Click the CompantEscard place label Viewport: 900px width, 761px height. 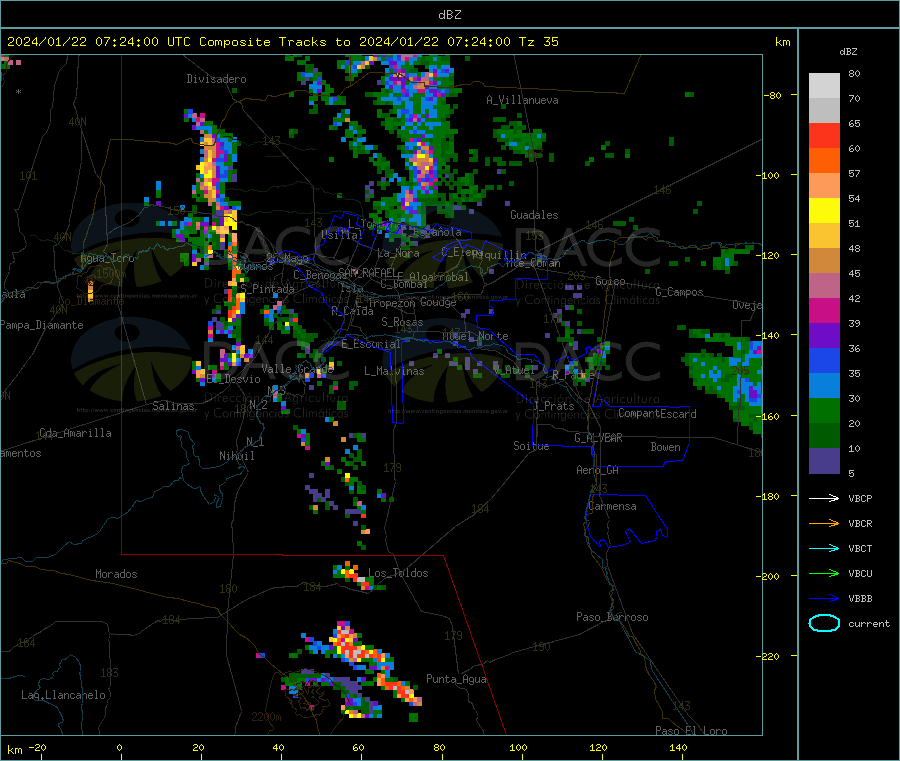pyautogui.click(x=657, y=414)
